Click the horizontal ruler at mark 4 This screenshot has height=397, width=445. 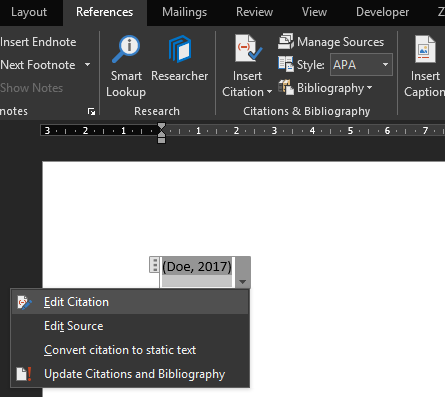click(x=312, y=131)
